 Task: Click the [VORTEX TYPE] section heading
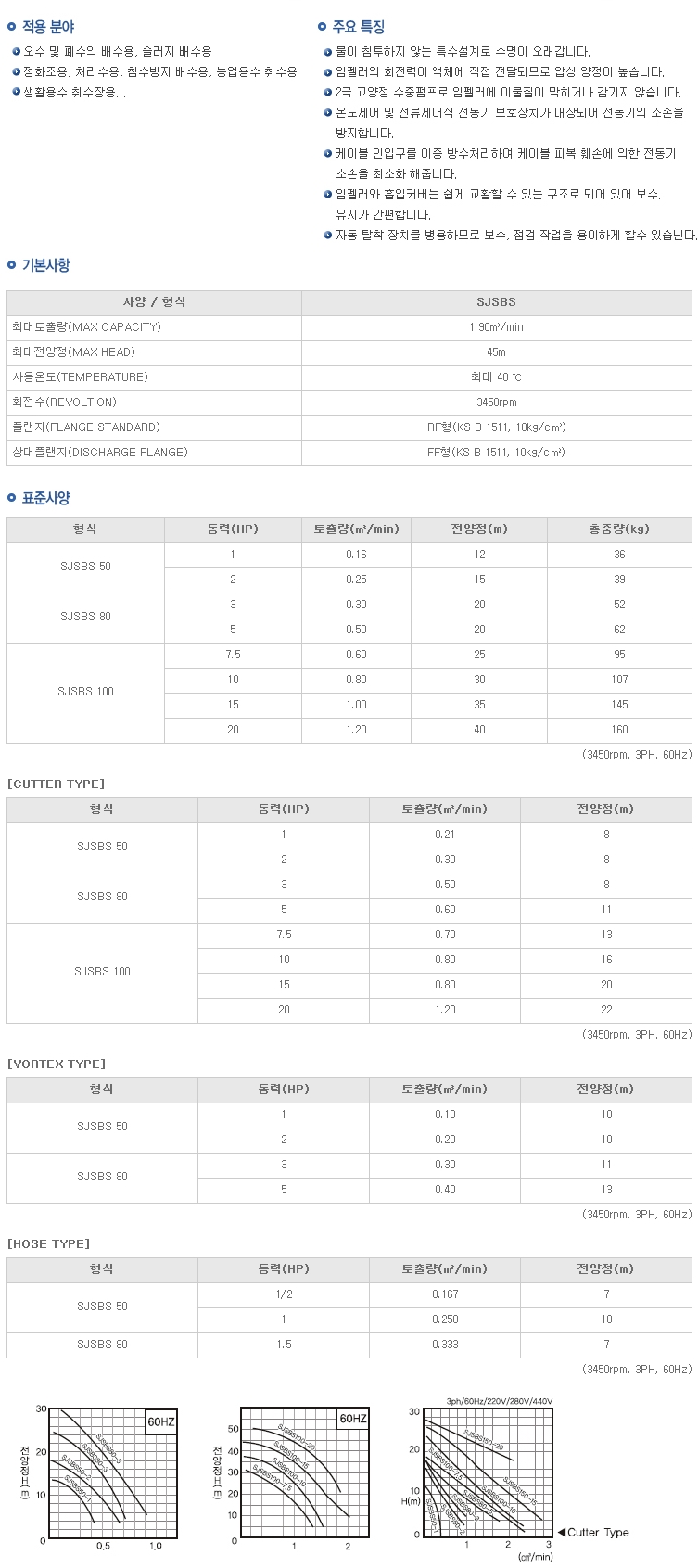coord(56,1064)
